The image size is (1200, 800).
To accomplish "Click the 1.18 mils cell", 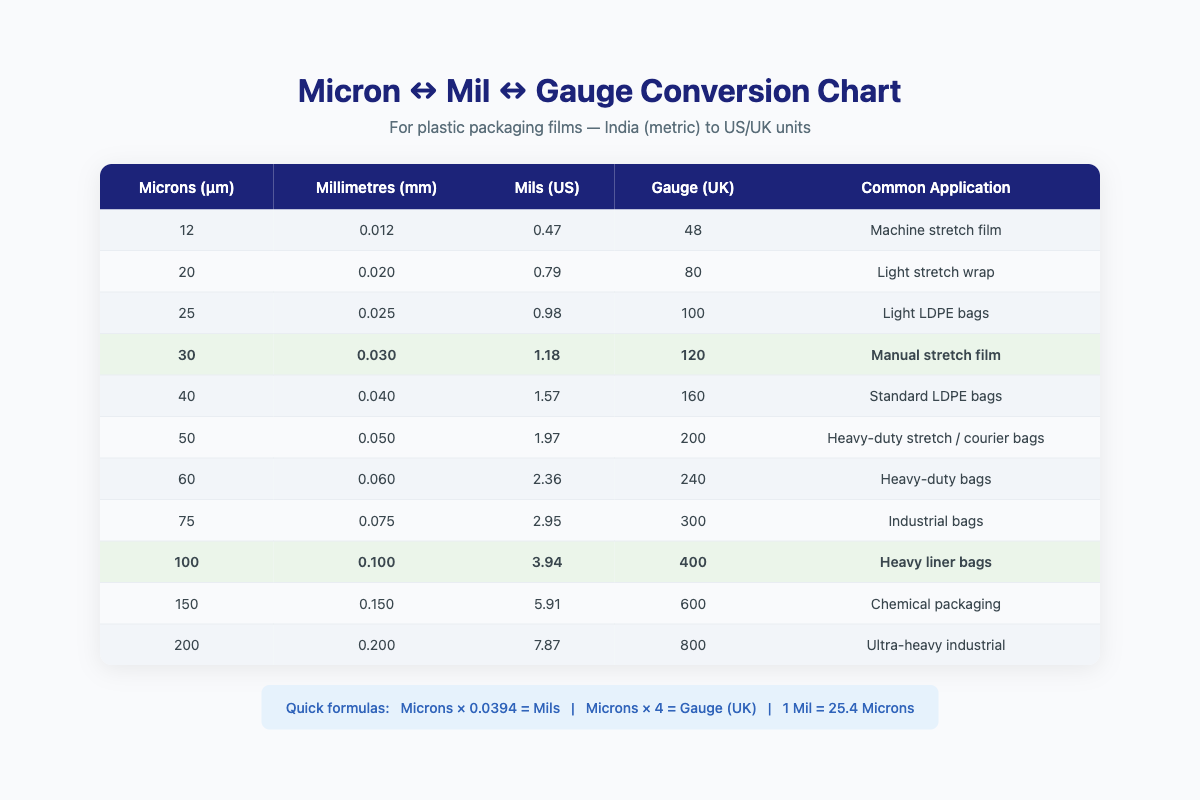I will pyautogui.click(x=546, y=355).
